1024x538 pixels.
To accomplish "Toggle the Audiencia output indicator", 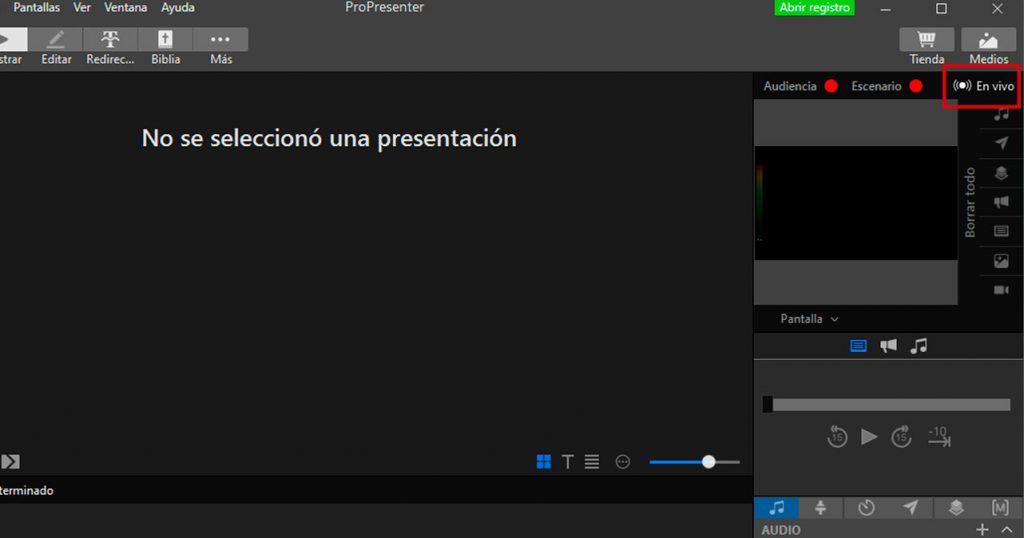I will pos(831,87).
